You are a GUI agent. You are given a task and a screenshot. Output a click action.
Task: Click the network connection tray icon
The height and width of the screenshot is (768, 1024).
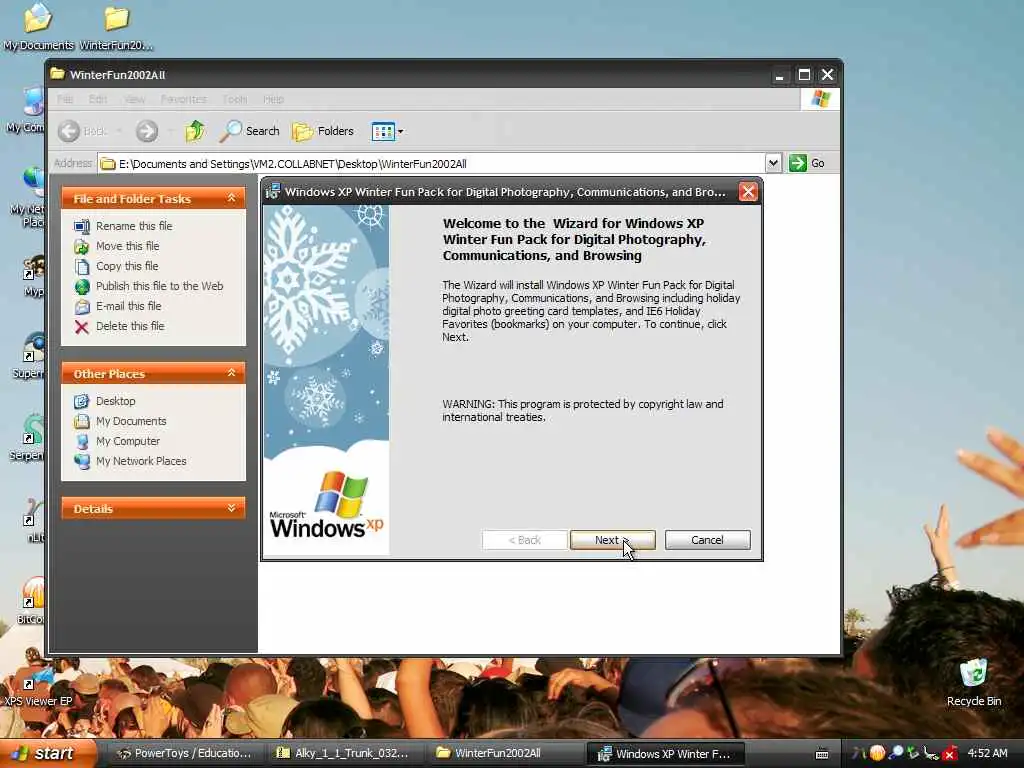[x=931, y=753]
